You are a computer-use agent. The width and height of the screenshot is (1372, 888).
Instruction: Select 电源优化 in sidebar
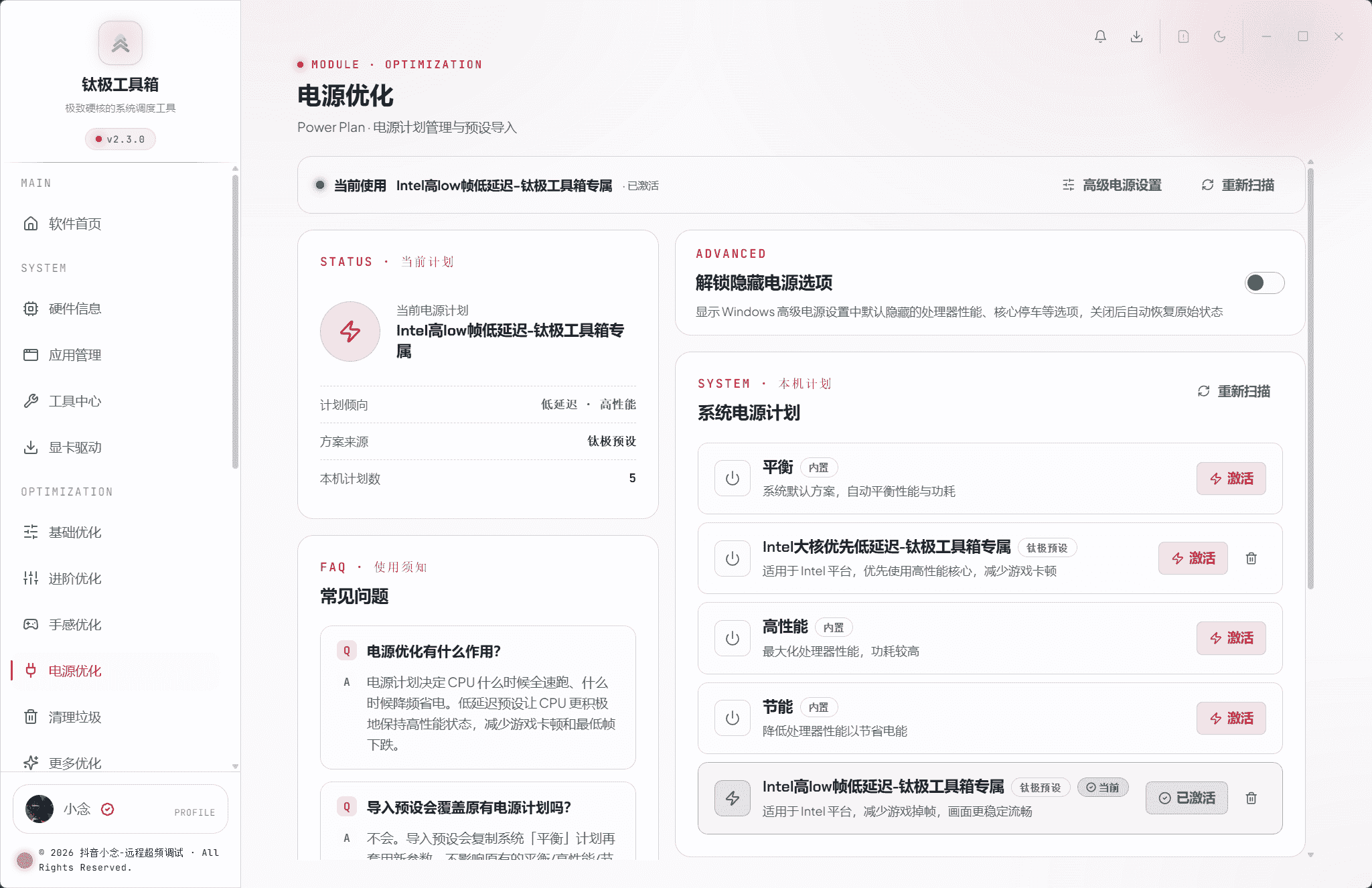[121, 671]
